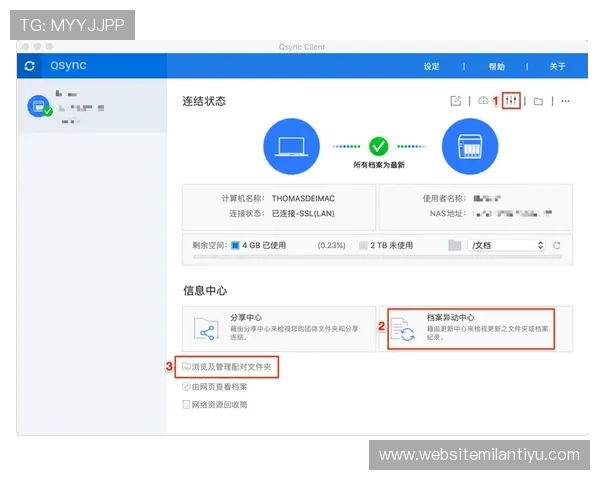Click the share center folder icon
Viewport: 600px width, 480px height.
point(206,329)
